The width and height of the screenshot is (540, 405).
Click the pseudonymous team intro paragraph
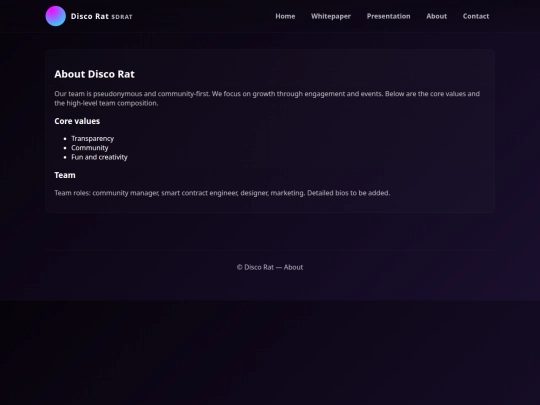[267, 98]
